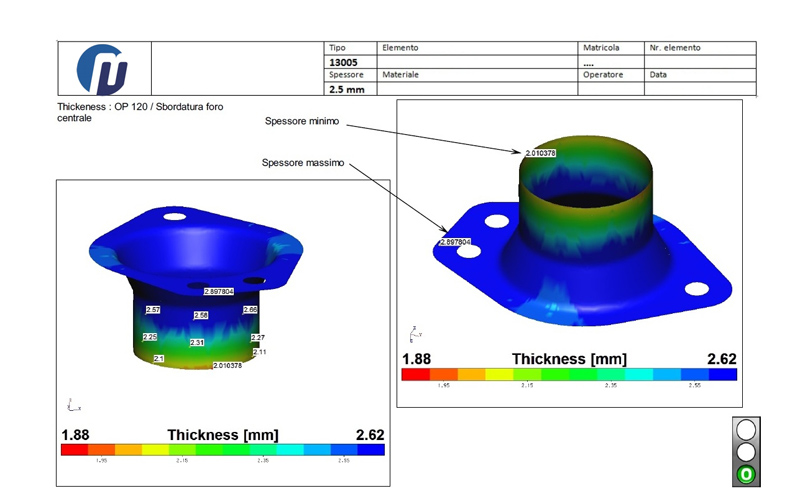800x491 pixels.
Task: Click the company logo in the header
Action: [104, 68]
